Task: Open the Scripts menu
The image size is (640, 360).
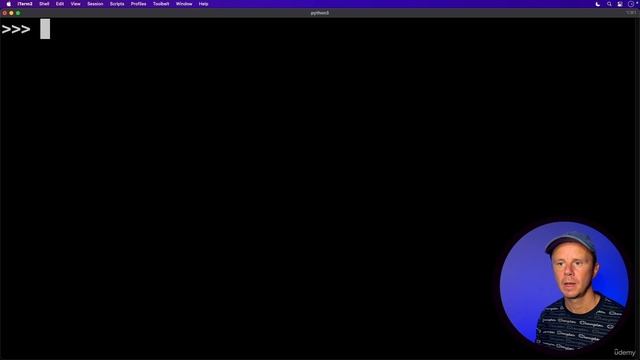Action: tap(117, 4)
